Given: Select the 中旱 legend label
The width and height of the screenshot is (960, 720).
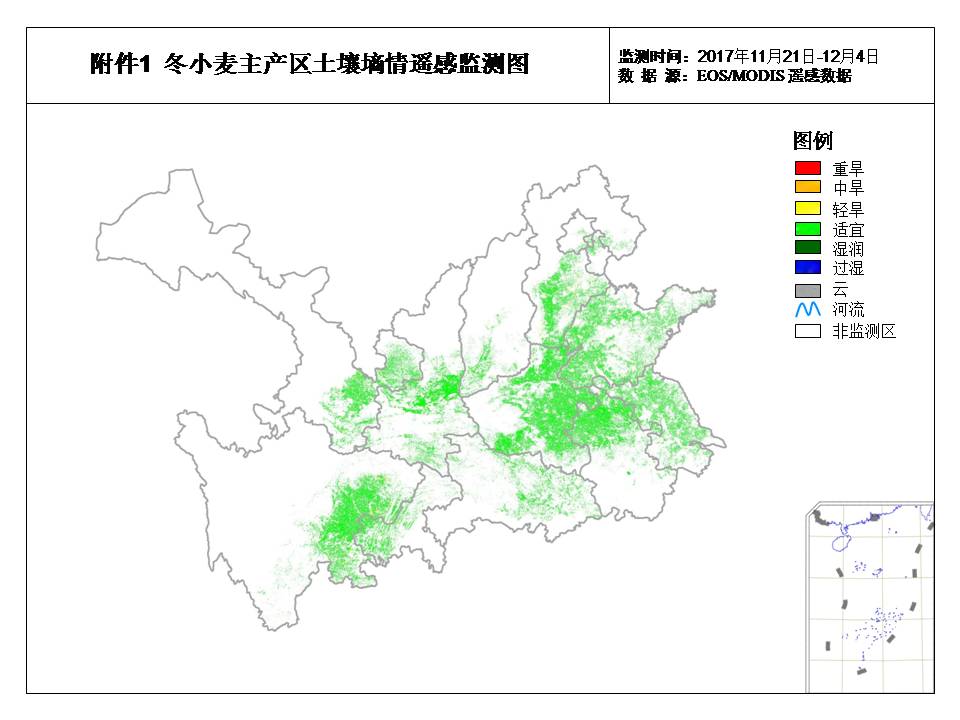Looking at the screenshot, I should pos(848,187).
